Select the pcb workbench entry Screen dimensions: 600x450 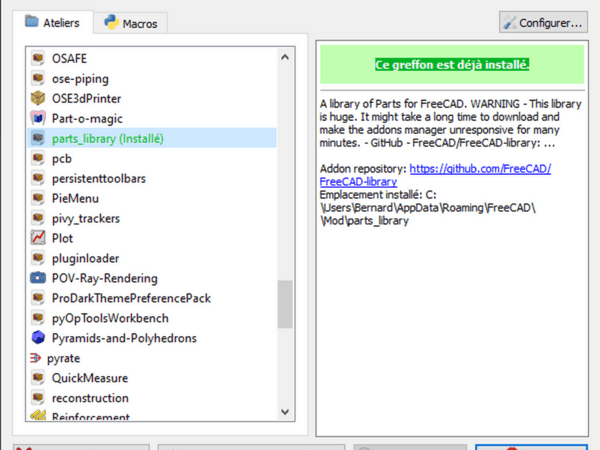tap(61, 158)
